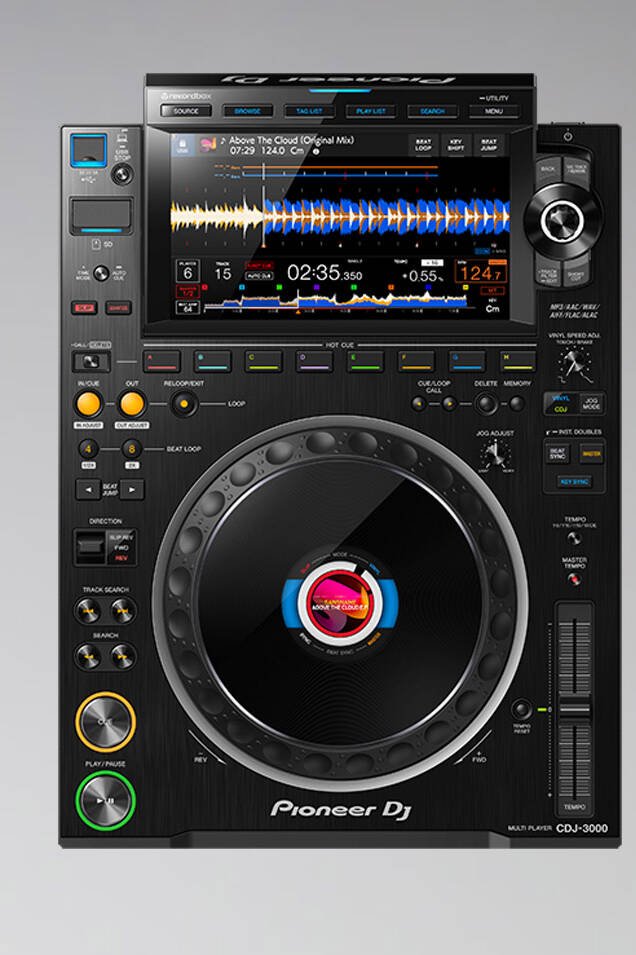
Task: Toggle KEY SYNC on the deck
Action: [x=574, y=482]
